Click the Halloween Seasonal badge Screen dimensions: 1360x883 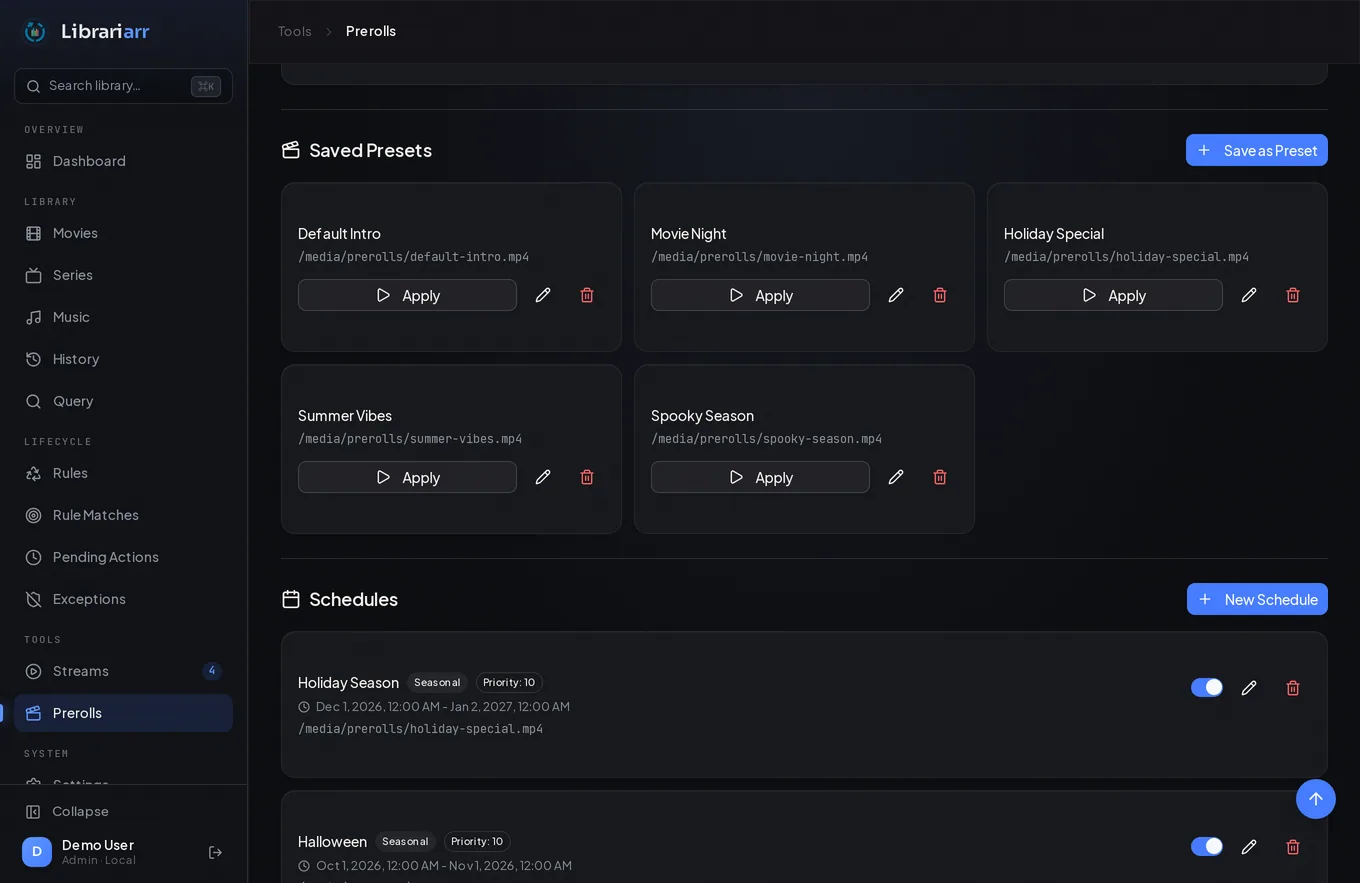pos(405,842)
